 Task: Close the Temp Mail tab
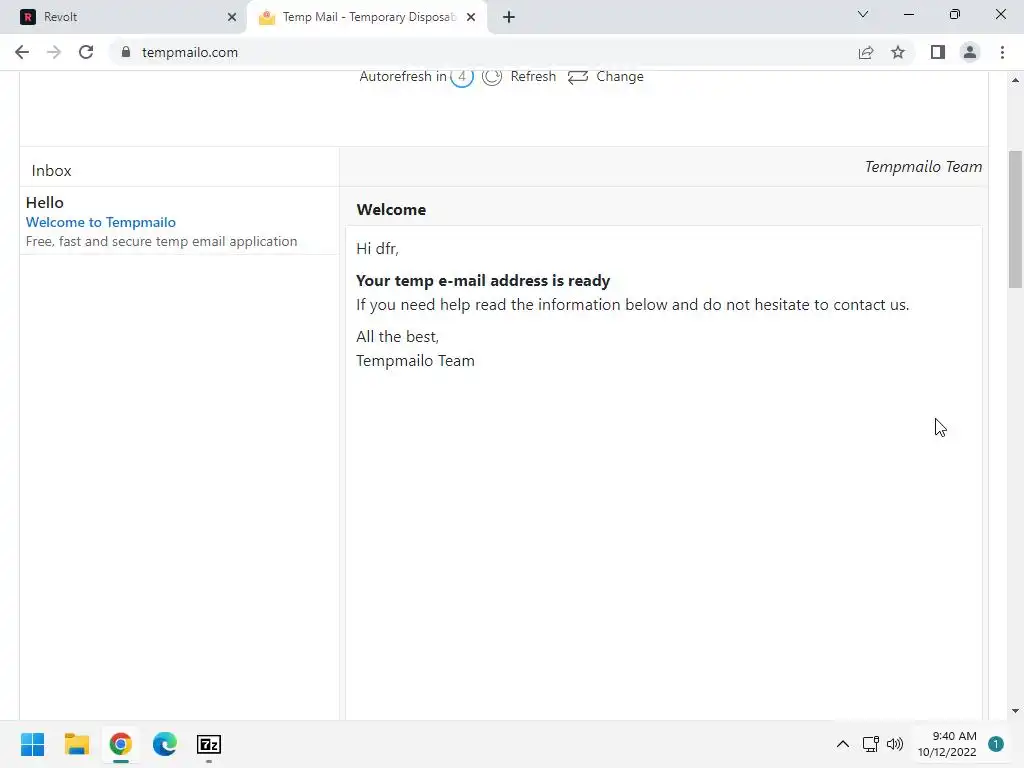tap(471, 17)
